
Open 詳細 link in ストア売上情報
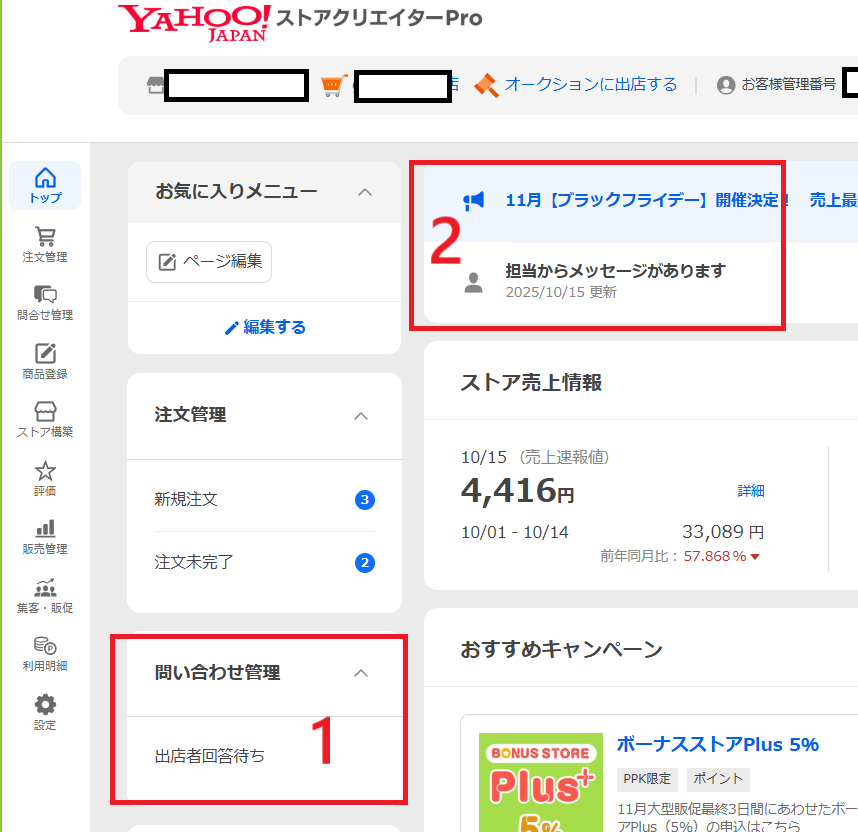751,490
